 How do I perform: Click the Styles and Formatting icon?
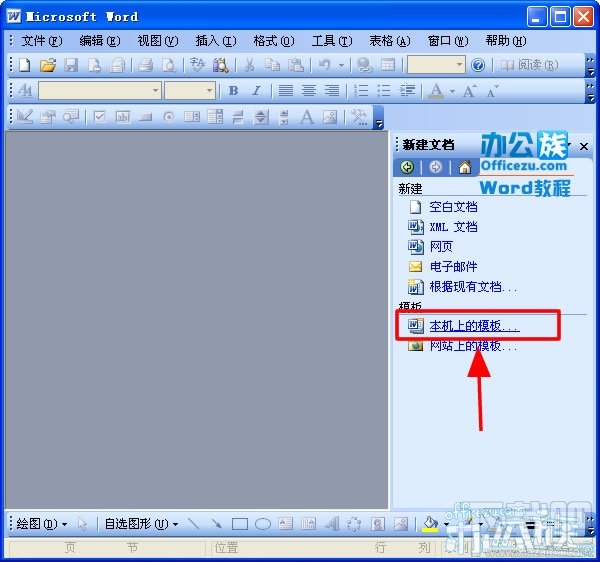tap(25, 91)
